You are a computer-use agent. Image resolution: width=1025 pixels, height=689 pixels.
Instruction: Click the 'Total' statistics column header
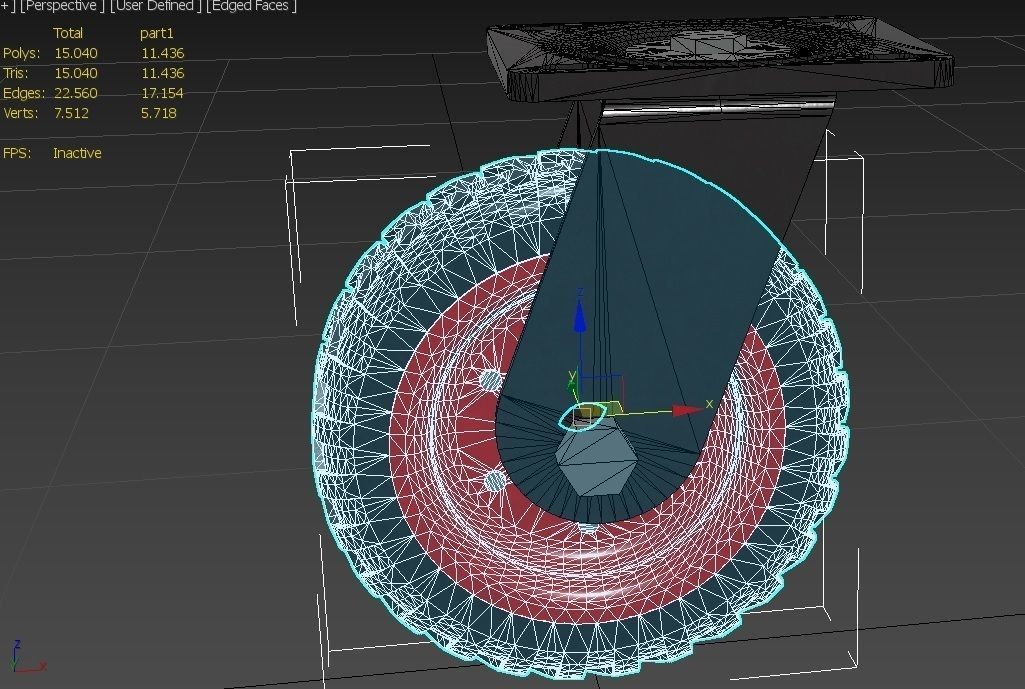[x=68, y=33]
